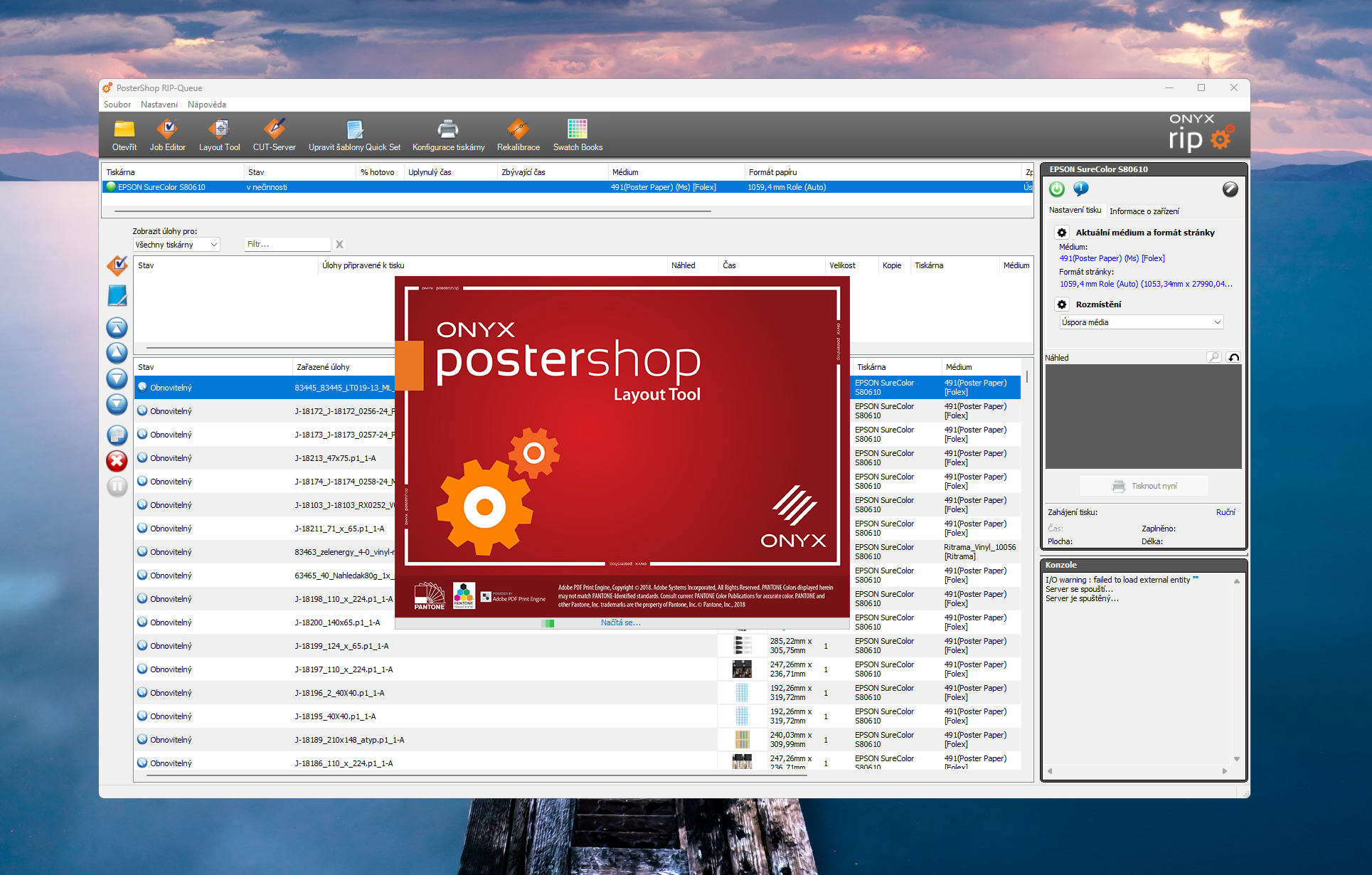Clear filter with the X button
Screen dimensions: 1372x875
340,244
